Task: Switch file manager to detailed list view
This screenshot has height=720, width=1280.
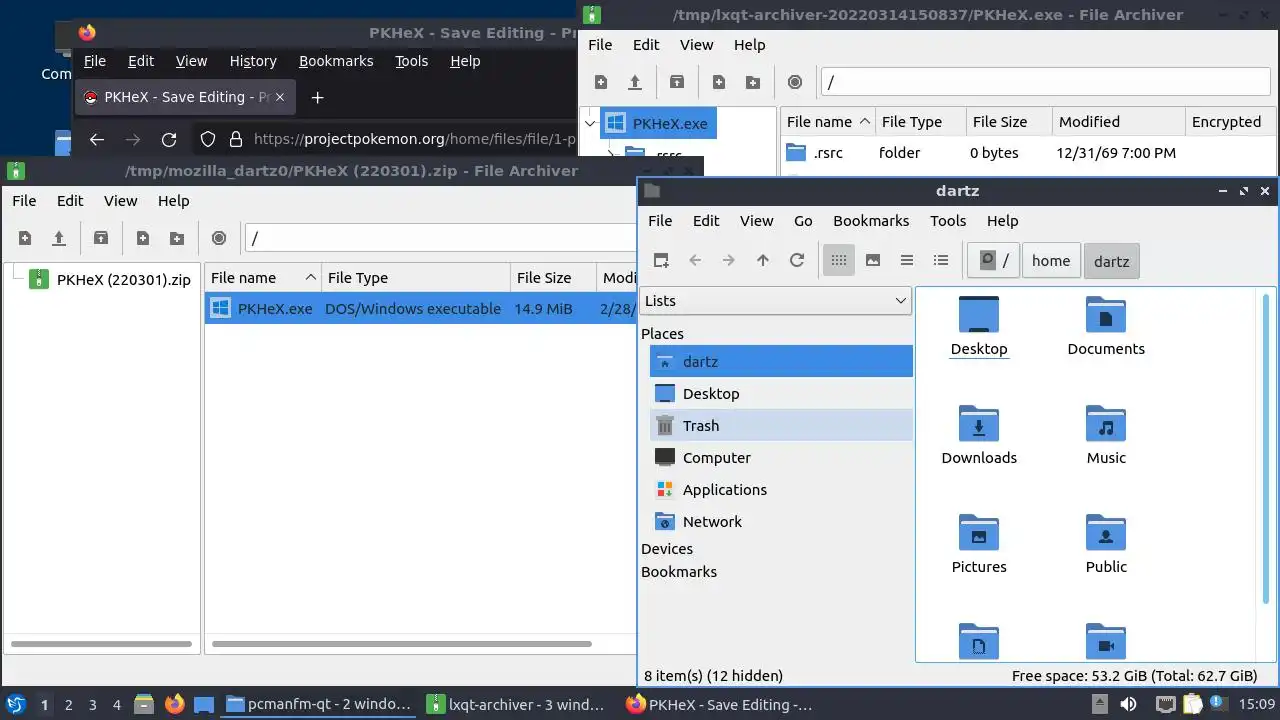Action: pos(941,260)
